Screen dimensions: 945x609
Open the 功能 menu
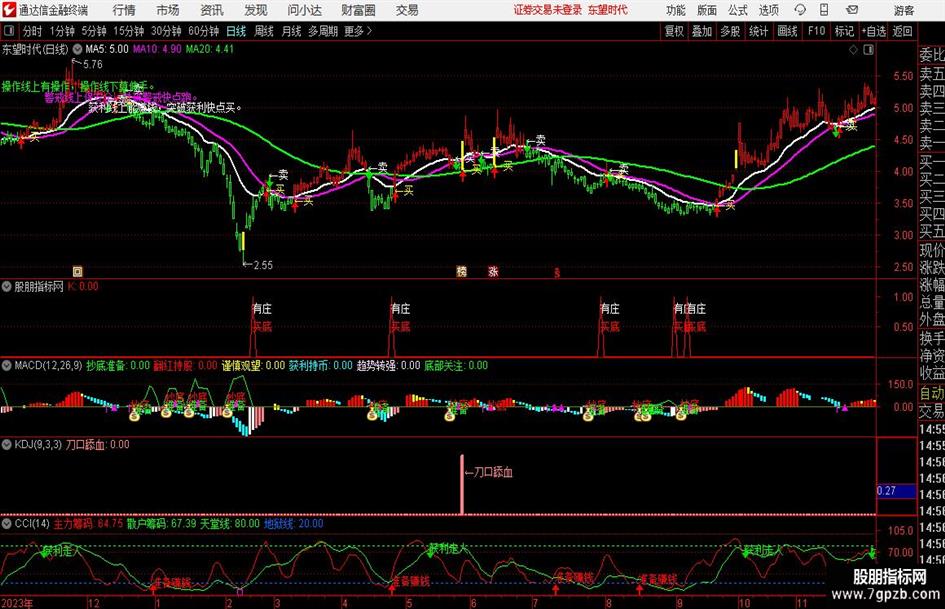tap(676, 10)
